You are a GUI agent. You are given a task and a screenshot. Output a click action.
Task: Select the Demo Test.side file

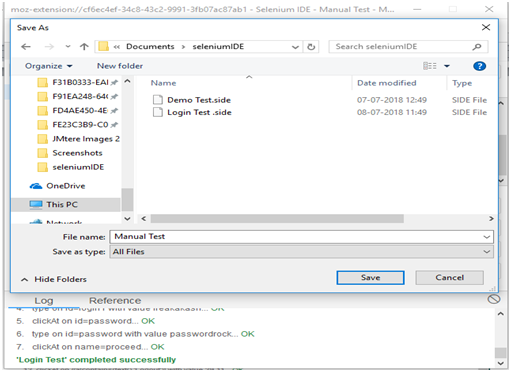199,100
